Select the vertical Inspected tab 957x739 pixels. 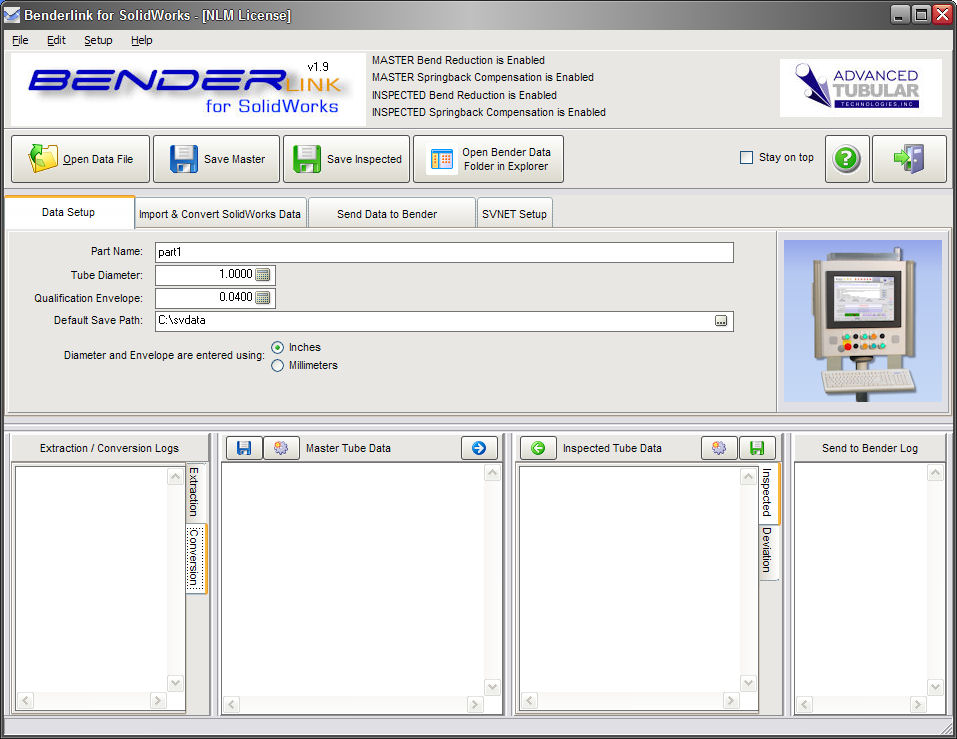tap(768, 492)
